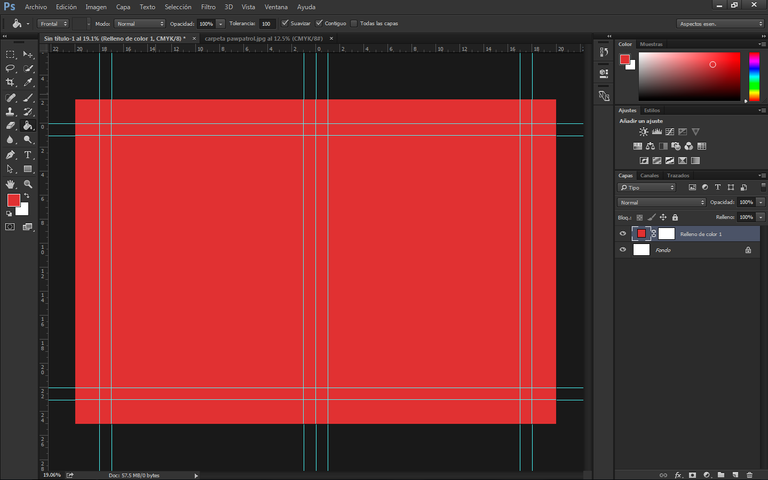The width and height of the screenshot is (768, 480).
Task: Reset default foreground and background colors
Action: click(9, 214)
